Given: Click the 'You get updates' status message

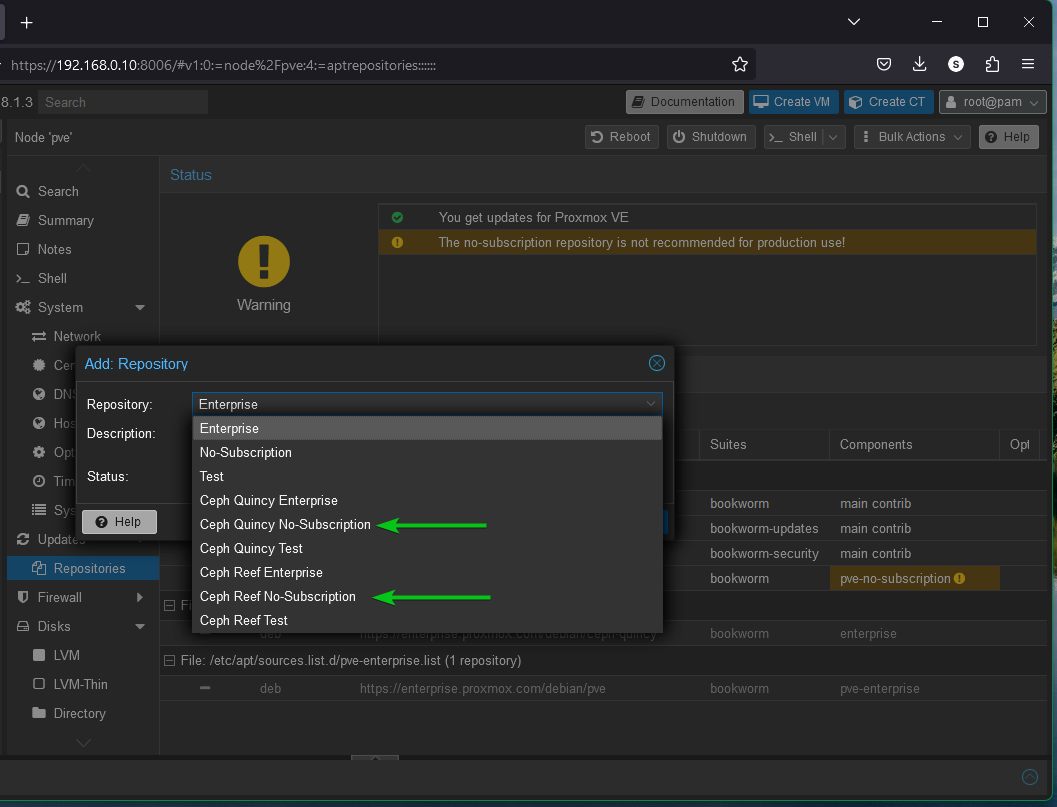Looking at the screenshot, I should click(x=707, y=217).
